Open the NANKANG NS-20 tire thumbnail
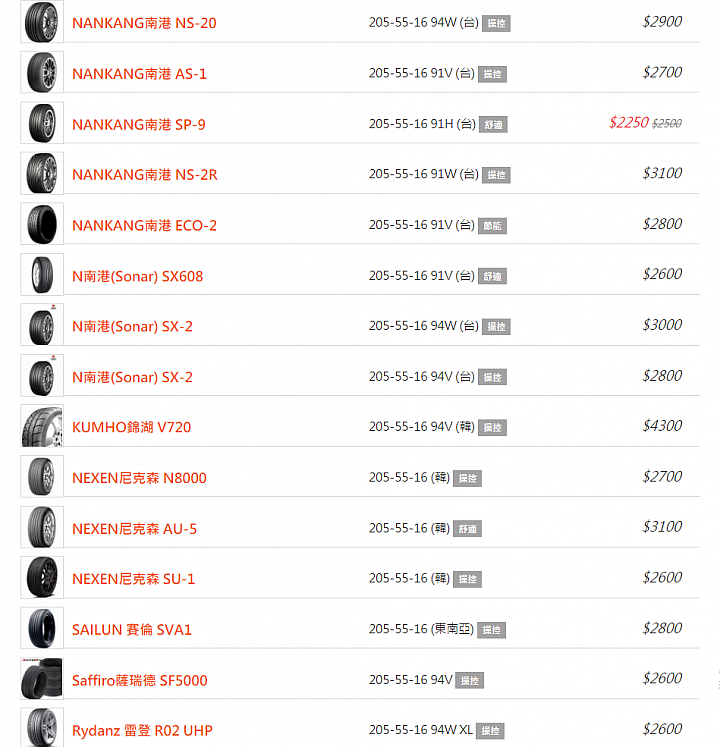The height and width of the screenshot is (747, 720). click(x=42, y=22)
